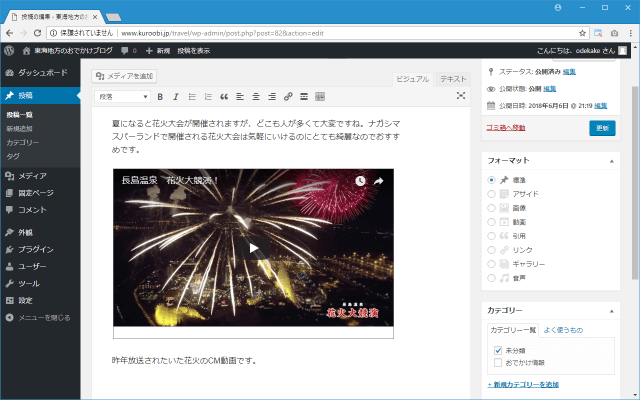Select the 動画 post format
640x400 pixels.
pos(491,222)
